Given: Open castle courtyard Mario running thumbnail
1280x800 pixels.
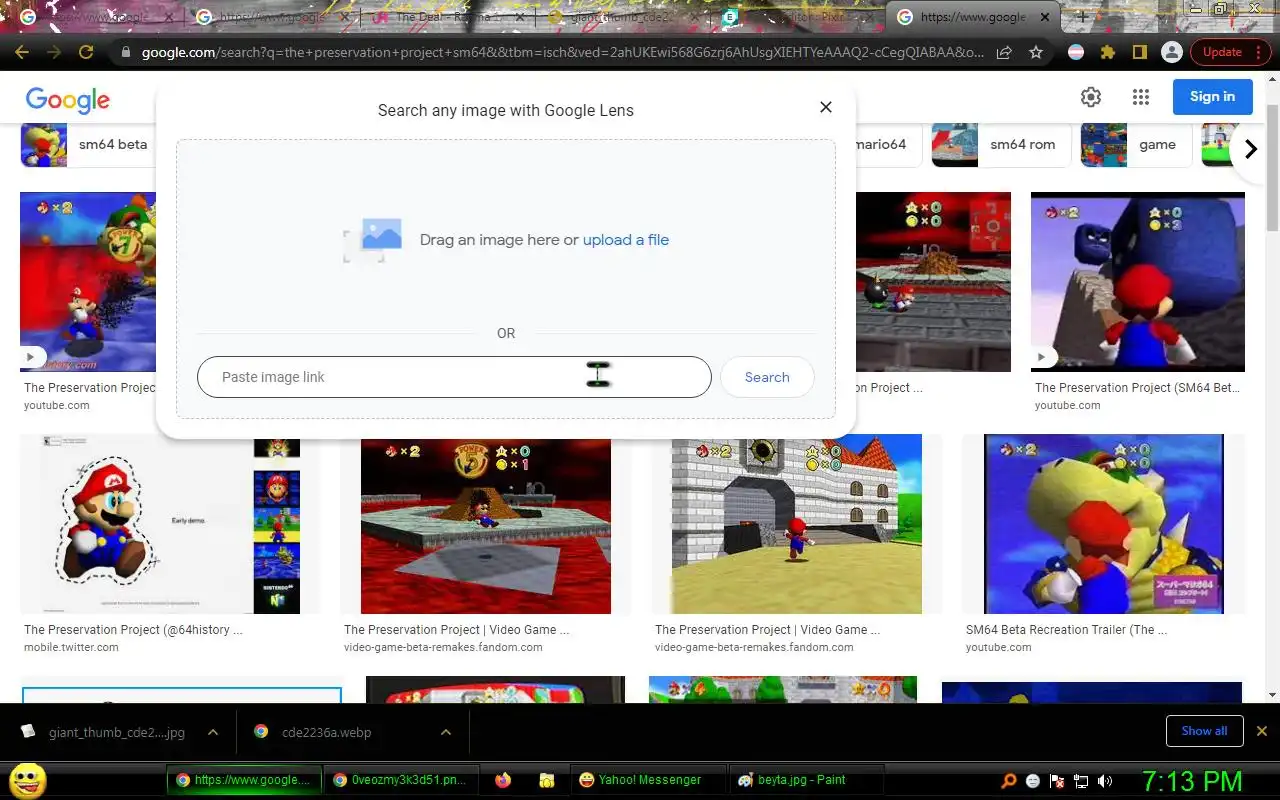Looking at the screenshot, I should (796, 524).
